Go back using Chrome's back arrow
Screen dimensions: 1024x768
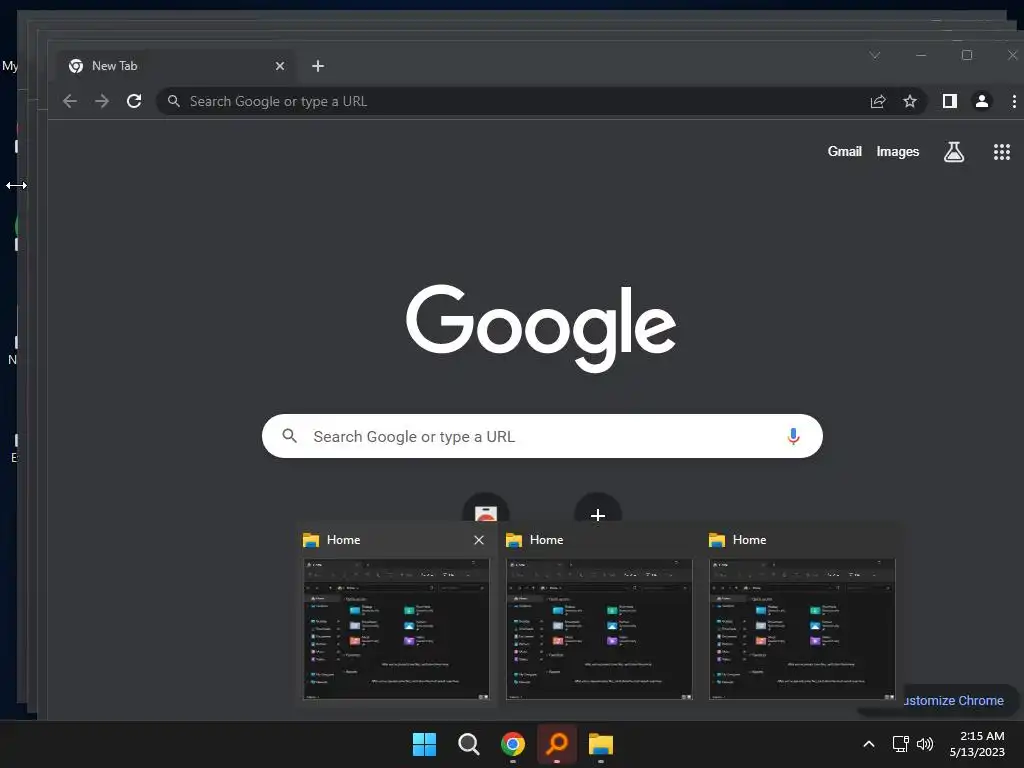(70, 101)
